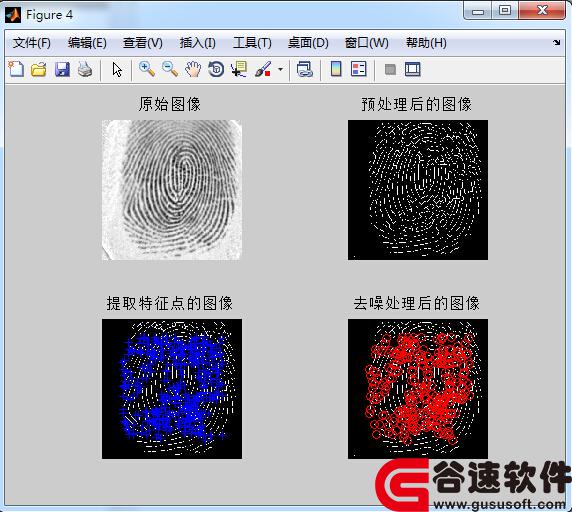572x512 pixels.
Task: Insert Colorbar using toolbar icon
Action: point(336,69)
